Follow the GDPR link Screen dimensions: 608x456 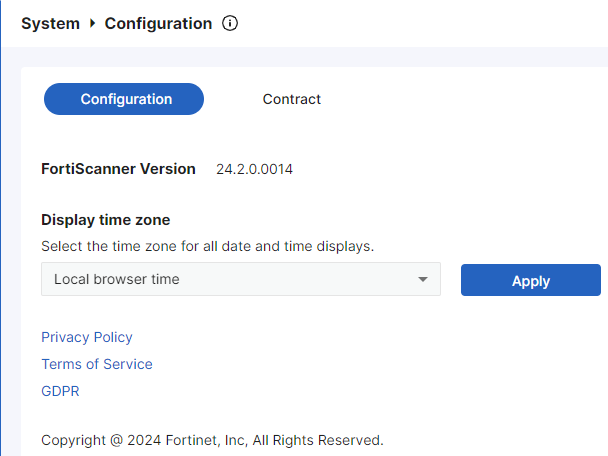coord(60,391)
